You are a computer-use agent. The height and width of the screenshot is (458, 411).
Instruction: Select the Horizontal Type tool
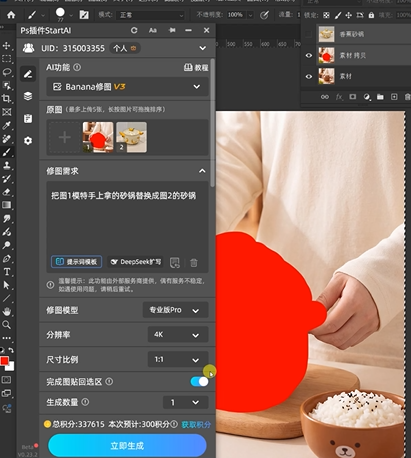click(x=6, y=272)
